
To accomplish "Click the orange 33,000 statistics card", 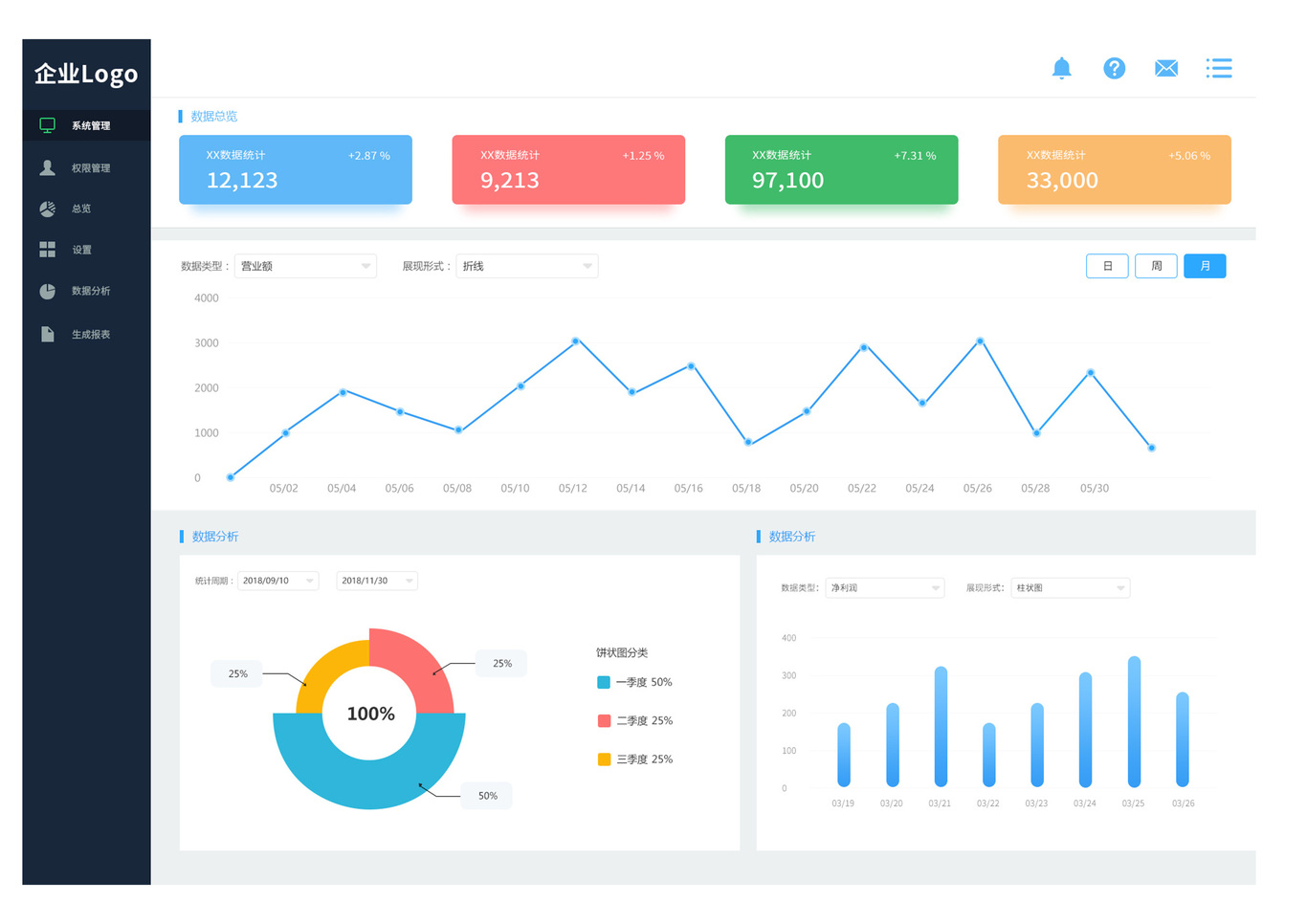I will coord(1115,169).
